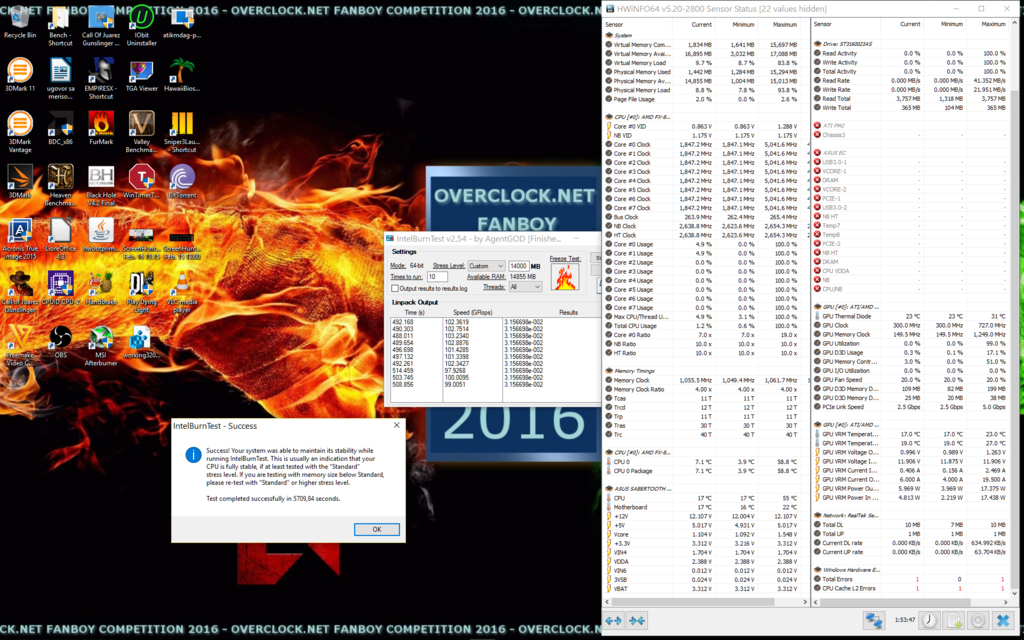The width and height of the screenshot is (1024, 640).
Task: Open LibreOffice 4.3 desktop icon
Action: point(61,240)
